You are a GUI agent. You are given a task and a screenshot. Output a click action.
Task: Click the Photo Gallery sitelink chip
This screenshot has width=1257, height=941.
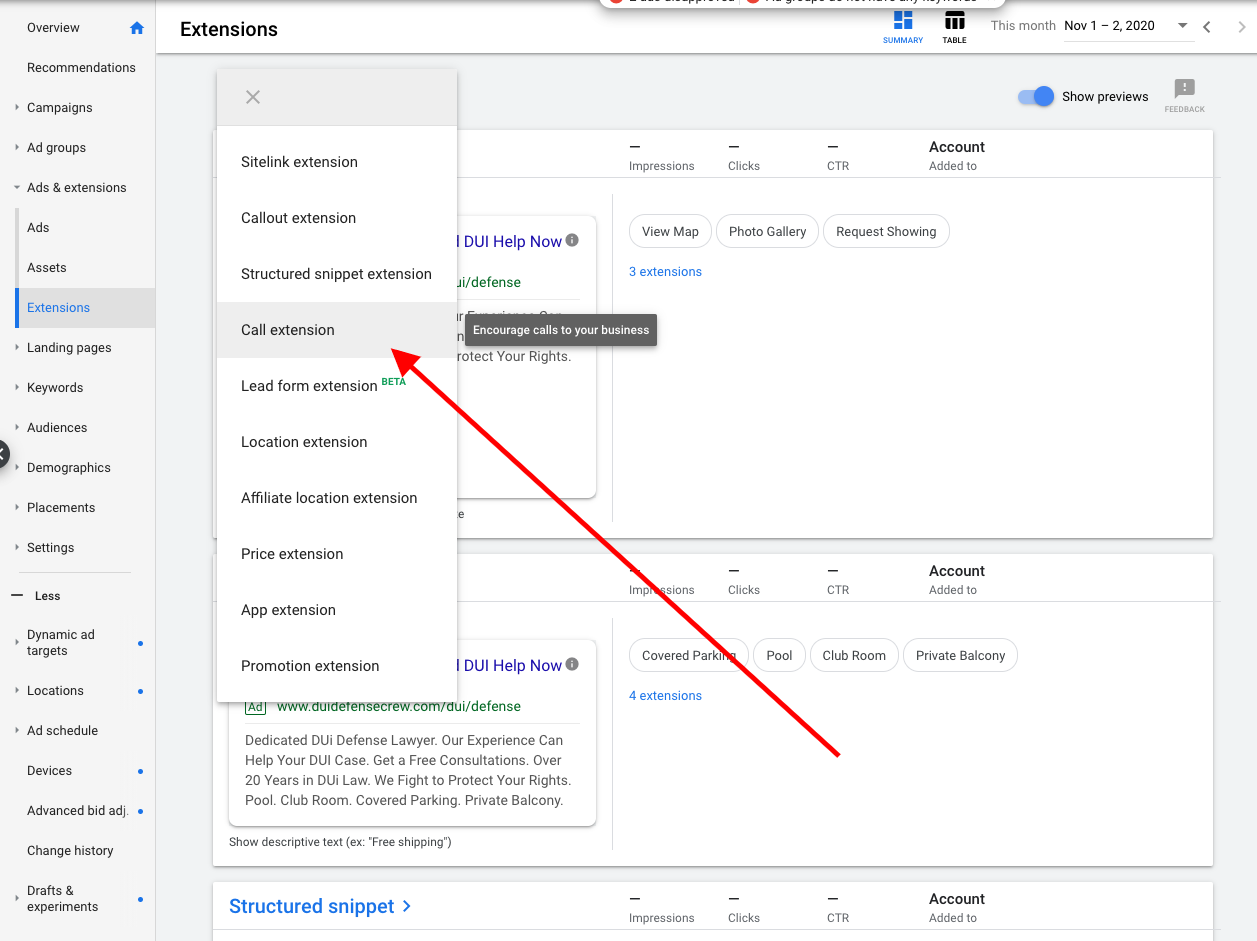(x=767, y=231)
